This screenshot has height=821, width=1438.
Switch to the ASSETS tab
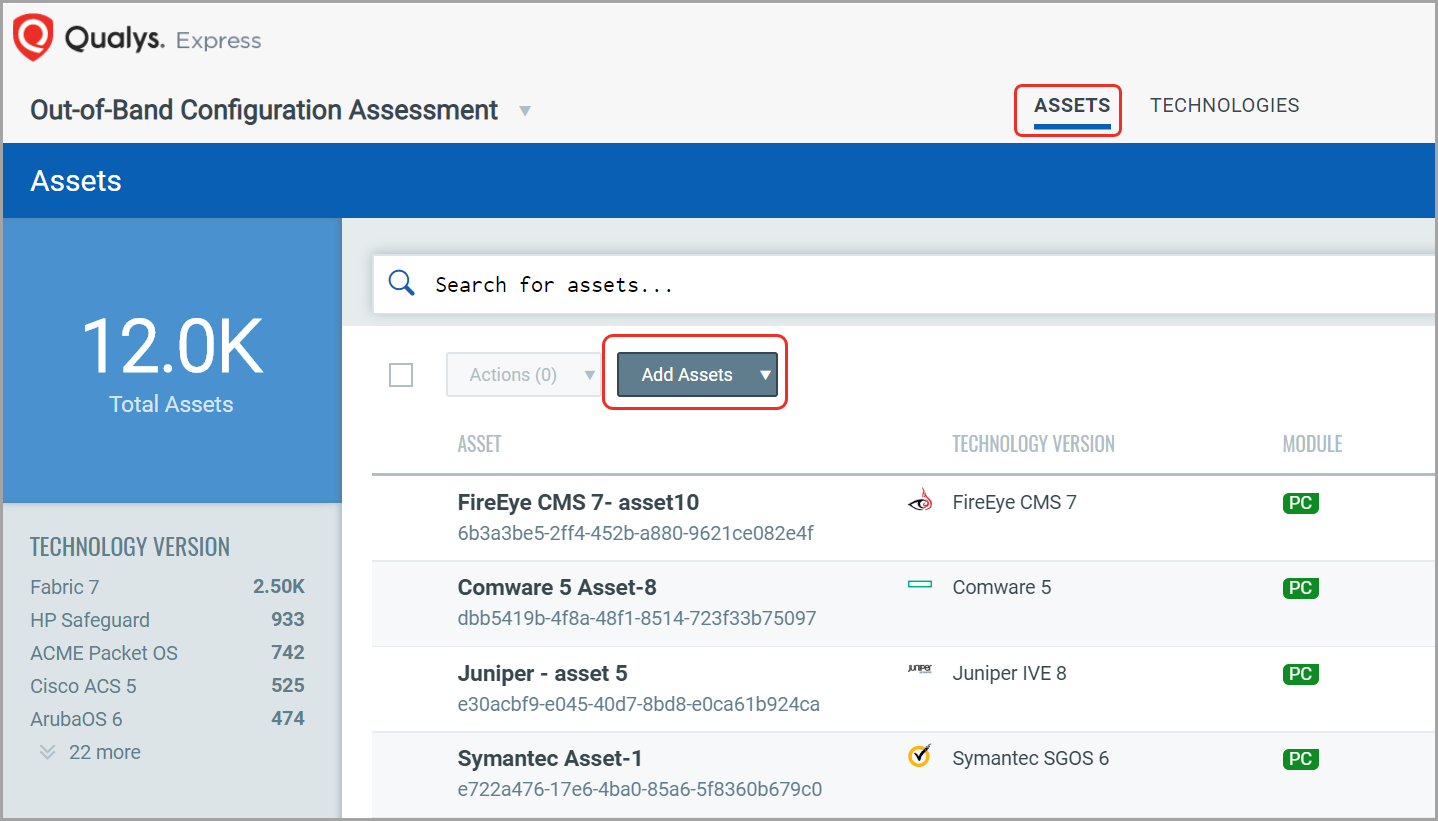(1072, 105)
